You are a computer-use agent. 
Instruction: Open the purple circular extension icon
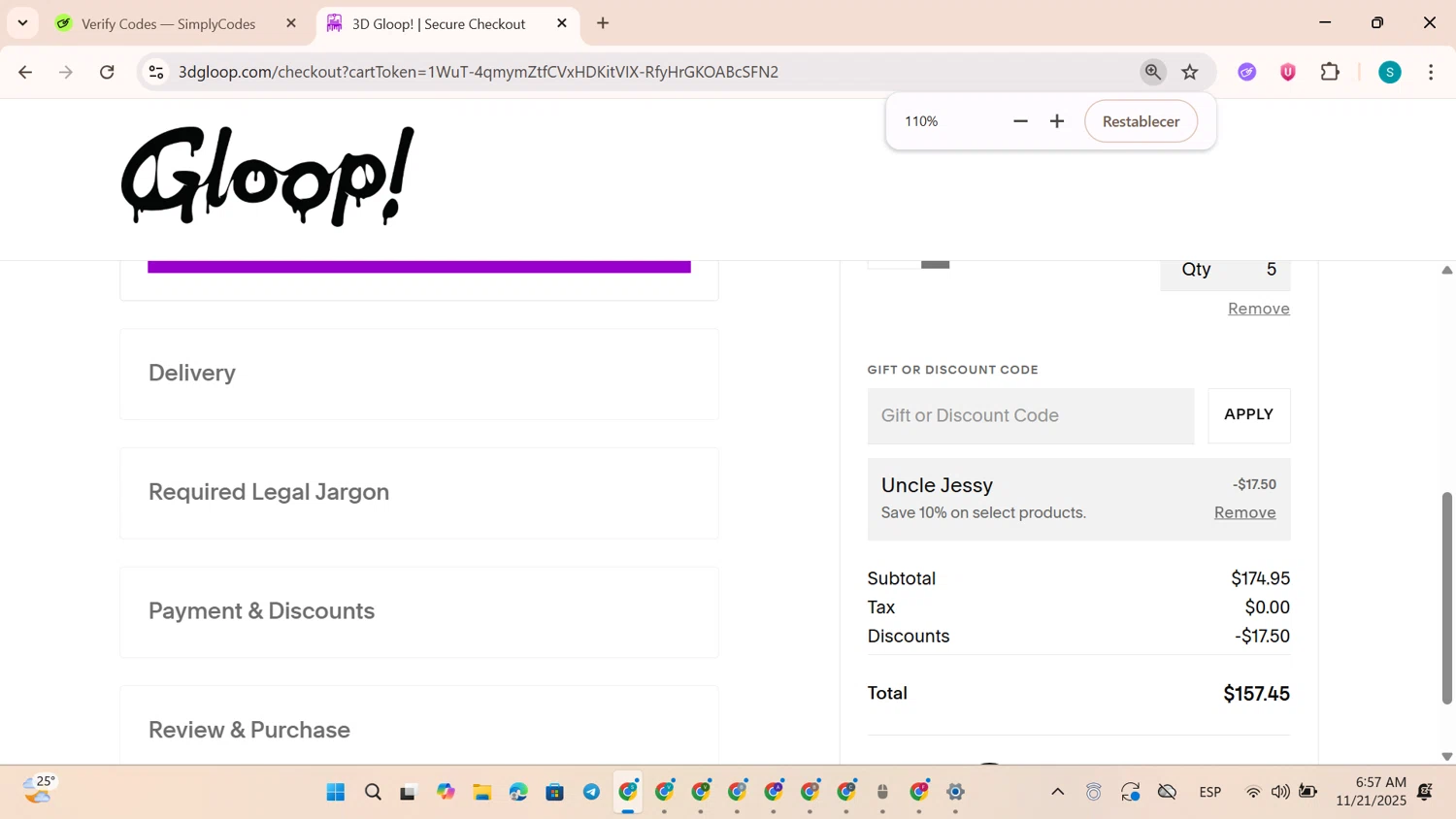(1247, 72)
